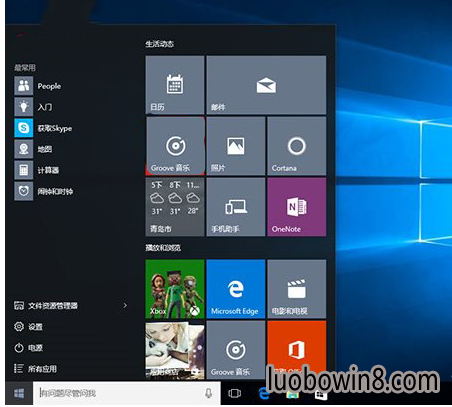This screenshot has width=452, height=407.
Task: Open the 地图 maps app
Action: click(x=33, y=149)
